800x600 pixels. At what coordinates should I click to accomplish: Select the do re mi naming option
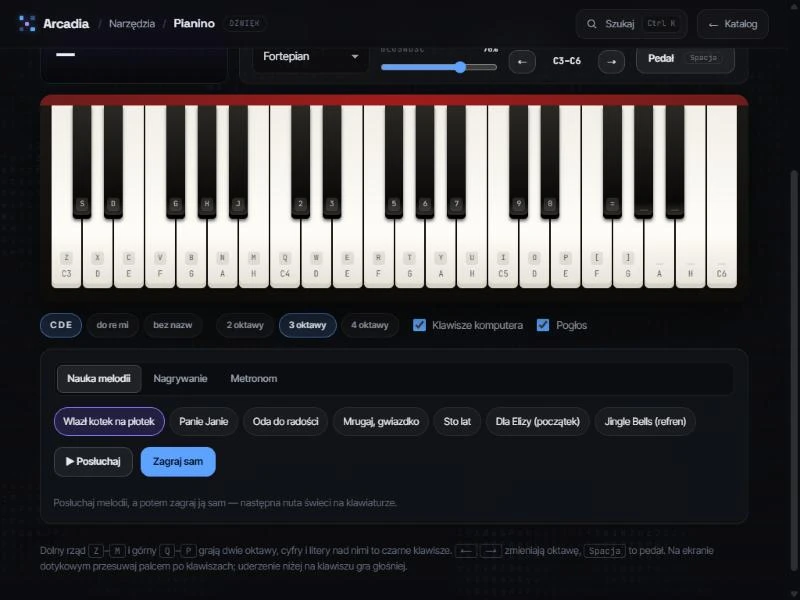click(112, 326)
